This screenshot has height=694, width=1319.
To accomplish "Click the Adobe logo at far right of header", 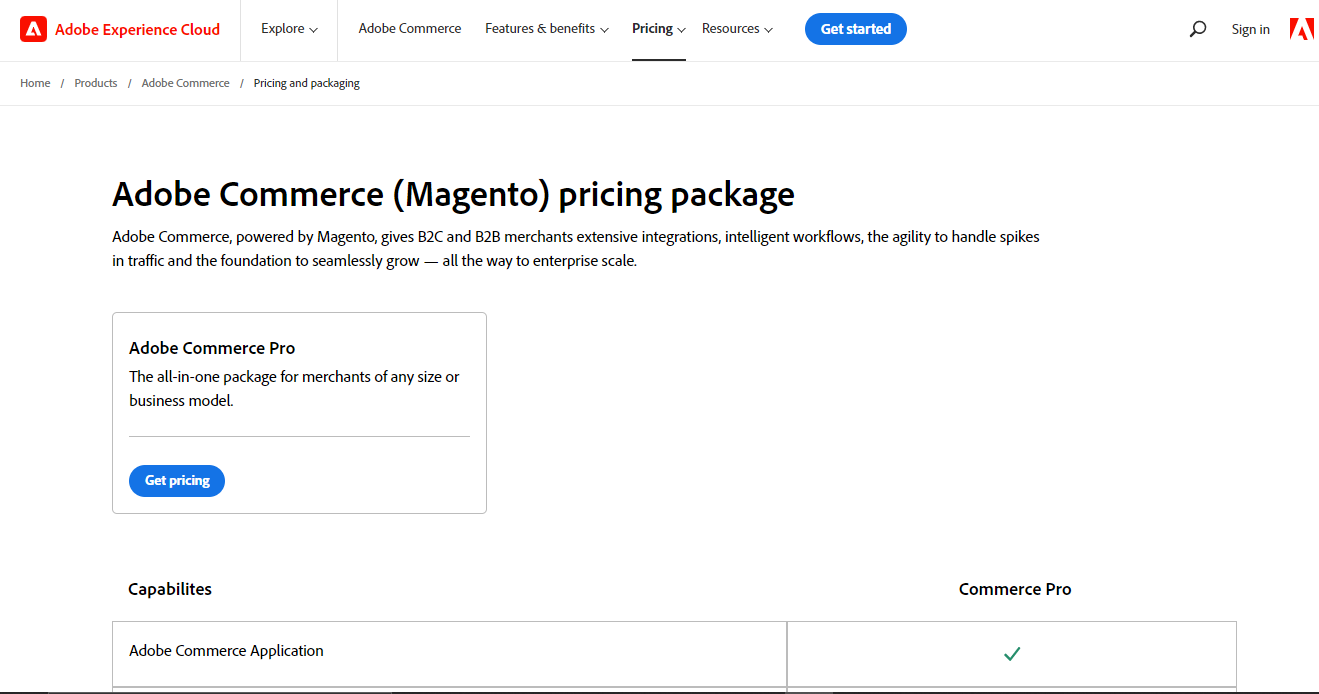I will pyautogui.click(x=1301, y=29).
